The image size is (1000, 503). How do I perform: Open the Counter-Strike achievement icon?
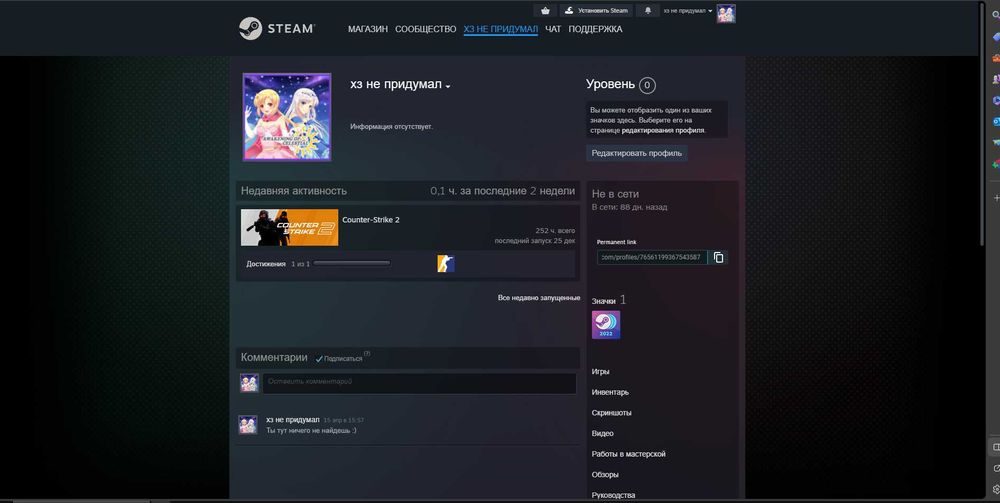[x=446, y=263]
